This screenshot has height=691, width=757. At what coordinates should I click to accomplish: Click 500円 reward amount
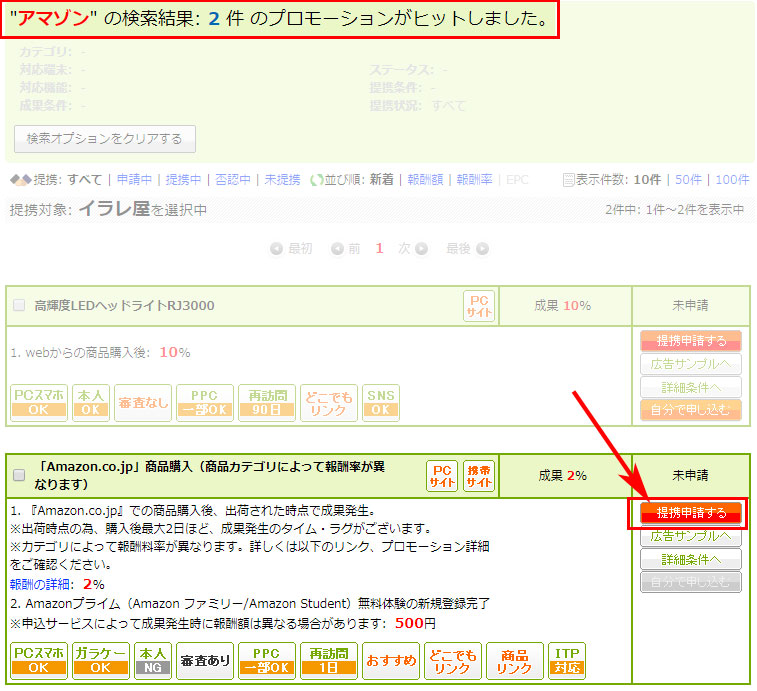(415, 623)
